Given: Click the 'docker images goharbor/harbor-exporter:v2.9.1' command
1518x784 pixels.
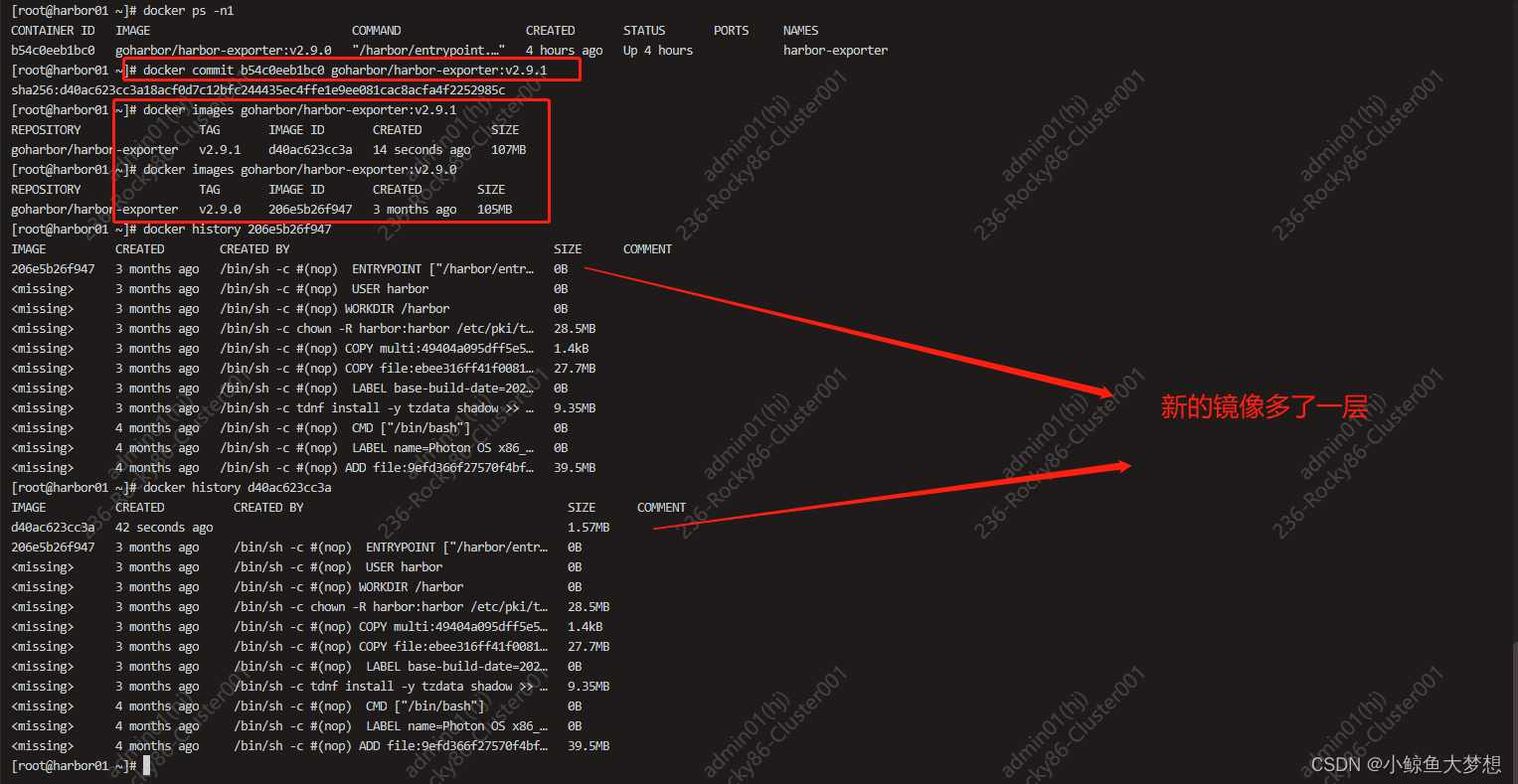Looking at the screenshot, I should pos(300,110).
